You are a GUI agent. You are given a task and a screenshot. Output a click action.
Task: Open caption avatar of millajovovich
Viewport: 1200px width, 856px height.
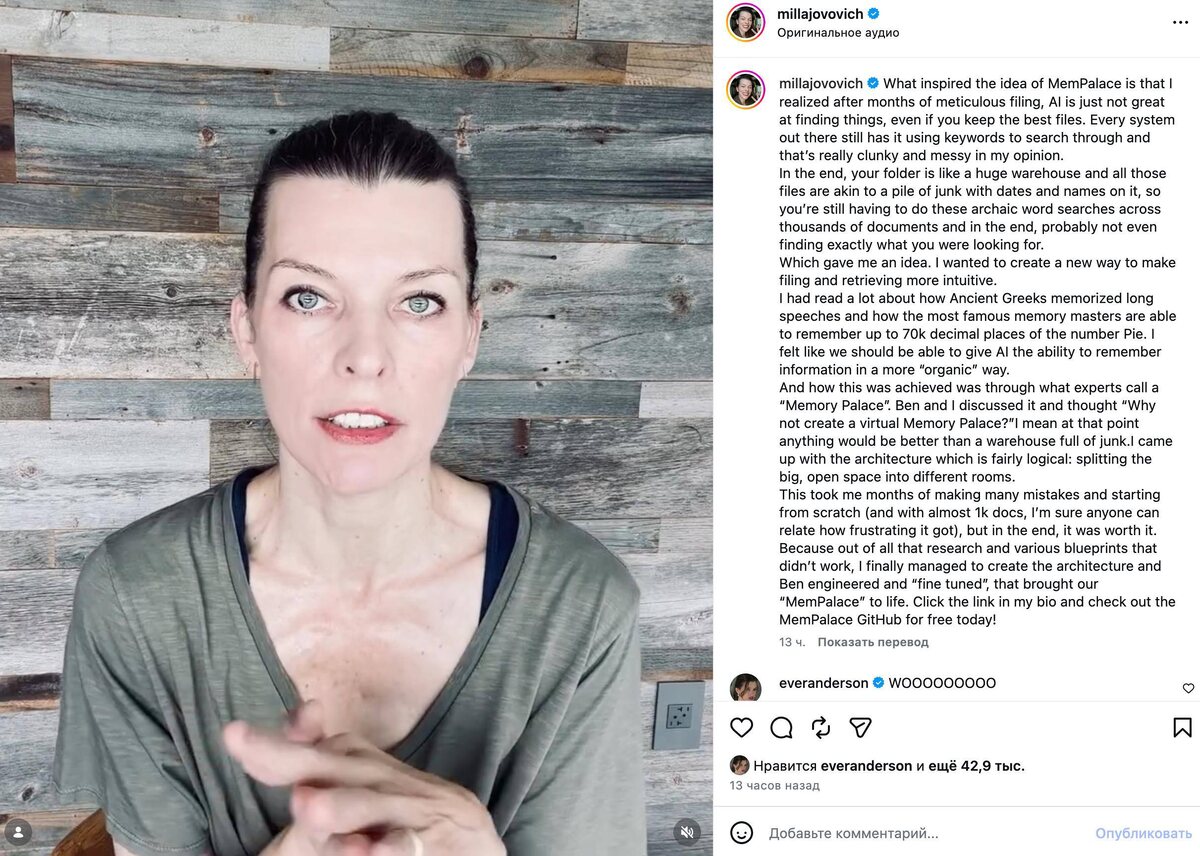(746, 90)
